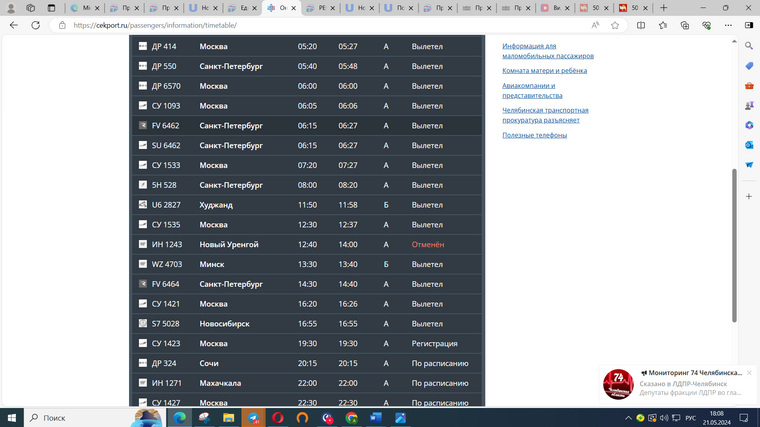The width and height of the screenshot is (760, 427).
Task: Launch Microsoft Edge from taskbar
Action: tap(179, 418)
